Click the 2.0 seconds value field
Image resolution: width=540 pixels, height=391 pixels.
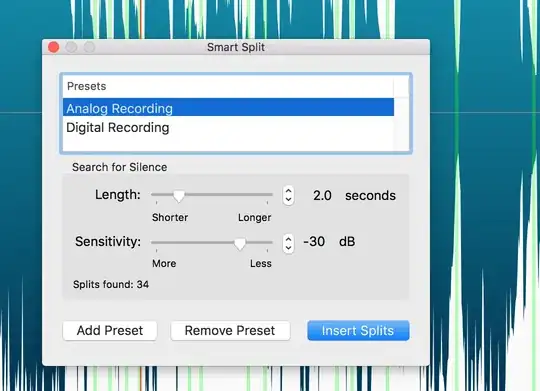tap(322, 195)
